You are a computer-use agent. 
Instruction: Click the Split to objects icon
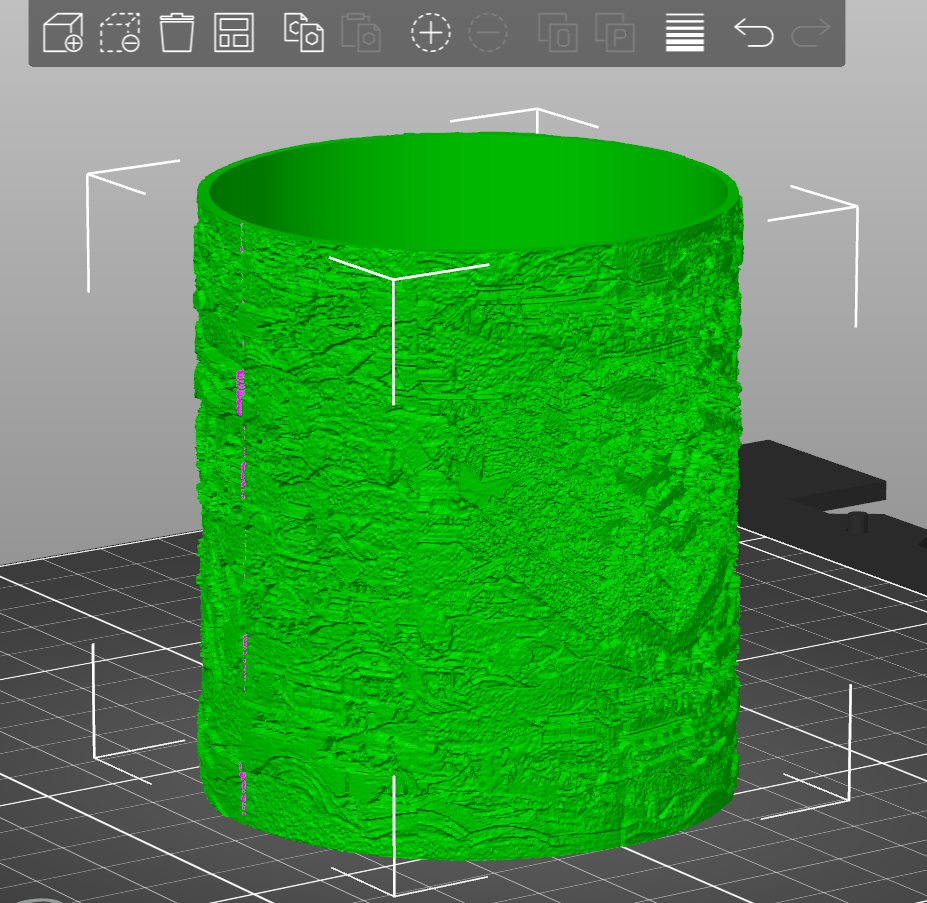[558, 32]
